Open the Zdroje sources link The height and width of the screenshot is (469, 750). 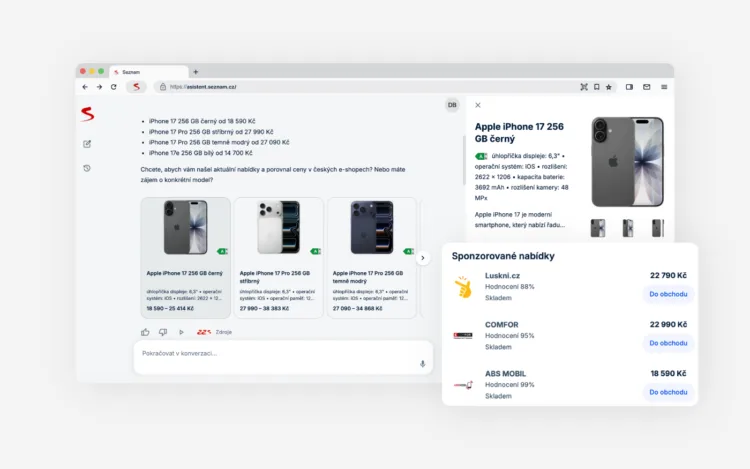[223, 332]
